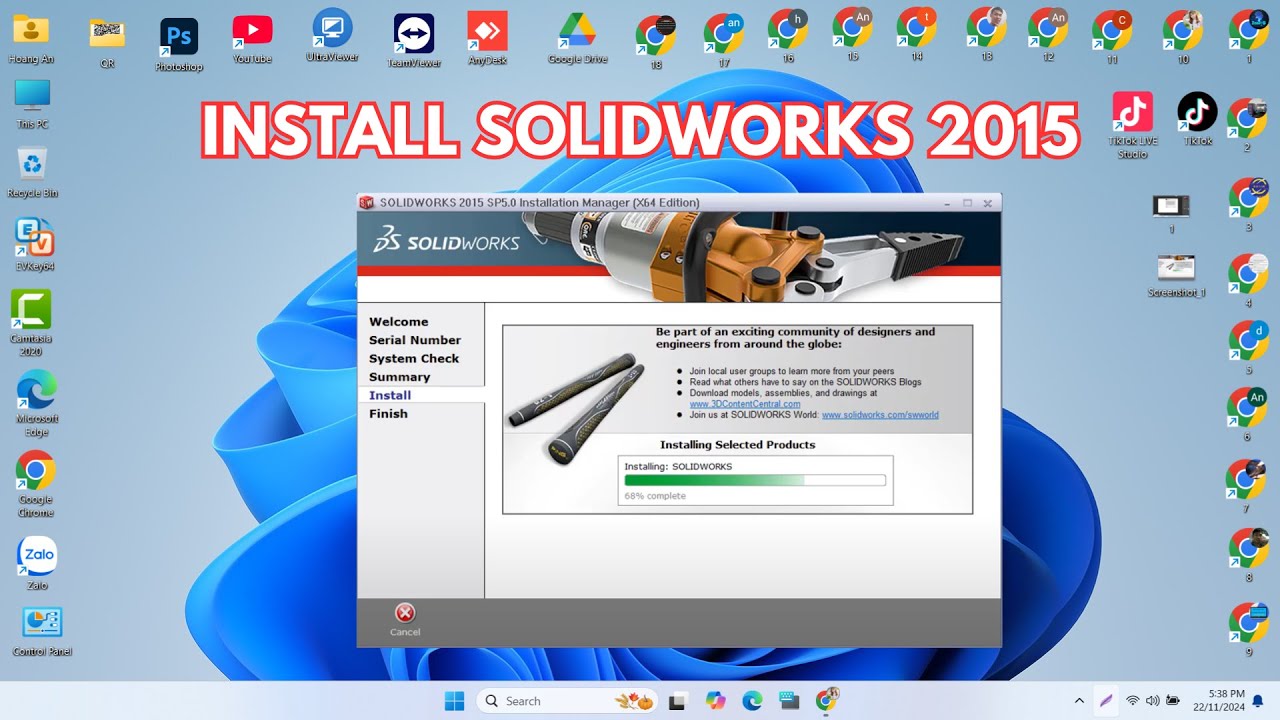1280x720 pixels.
Task: Select the Google Chrome desktop shortcut
Action: 35,484
